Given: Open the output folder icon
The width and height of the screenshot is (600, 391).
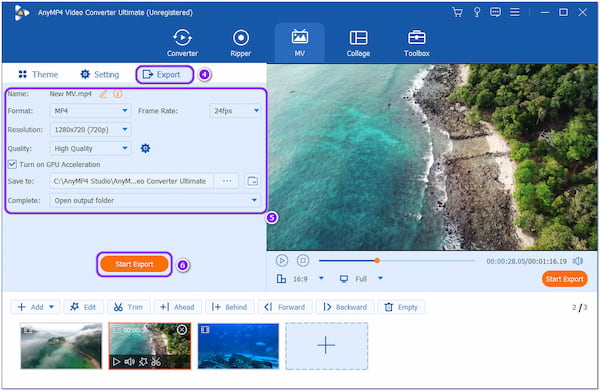Looking at the screenshot, I should coord(253,181).
